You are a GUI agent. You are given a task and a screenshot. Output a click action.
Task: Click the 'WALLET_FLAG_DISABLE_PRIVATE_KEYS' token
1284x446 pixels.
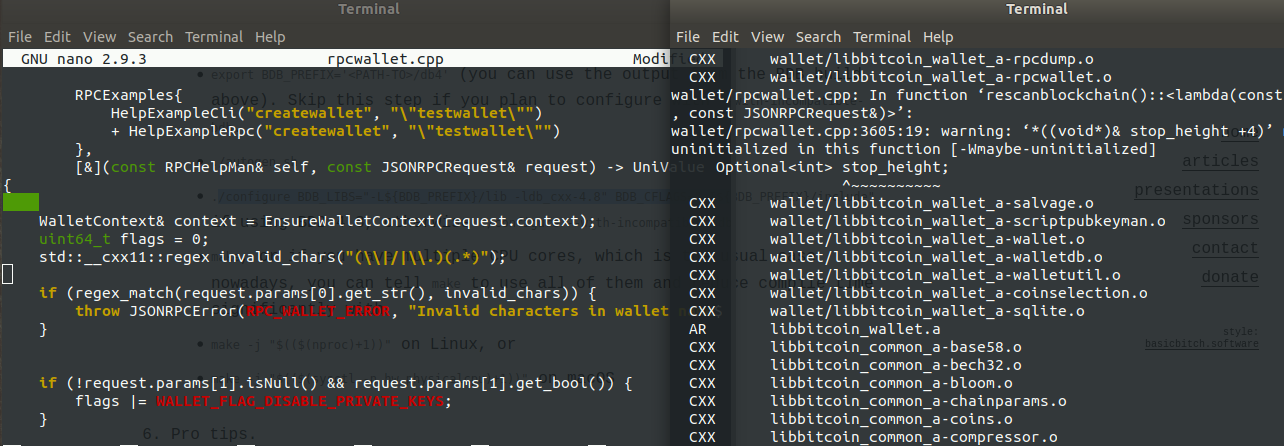pos(299,401)
